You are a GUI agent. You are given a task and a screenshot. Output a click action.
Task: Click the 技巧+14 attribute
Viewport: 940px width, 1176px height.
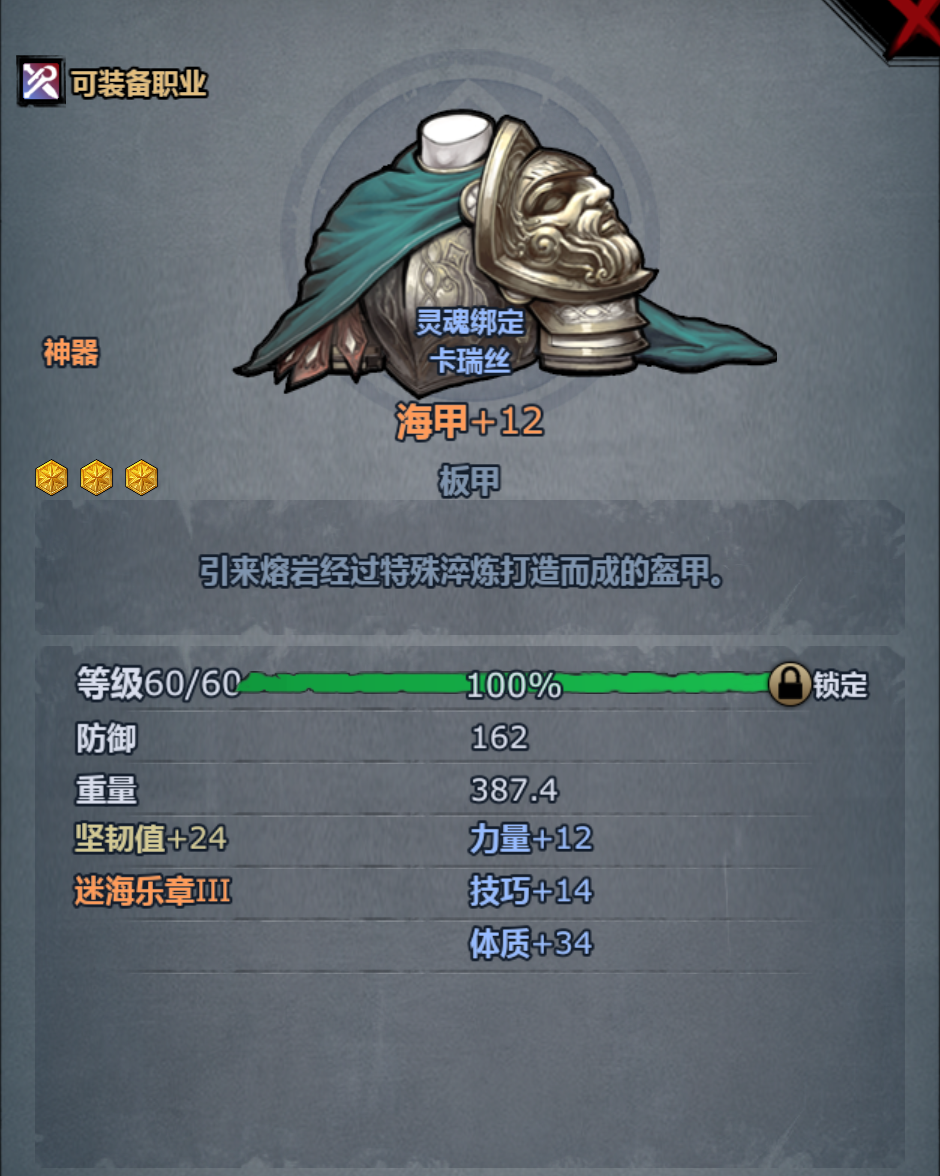pyautogui.click(x=531, y=891)
